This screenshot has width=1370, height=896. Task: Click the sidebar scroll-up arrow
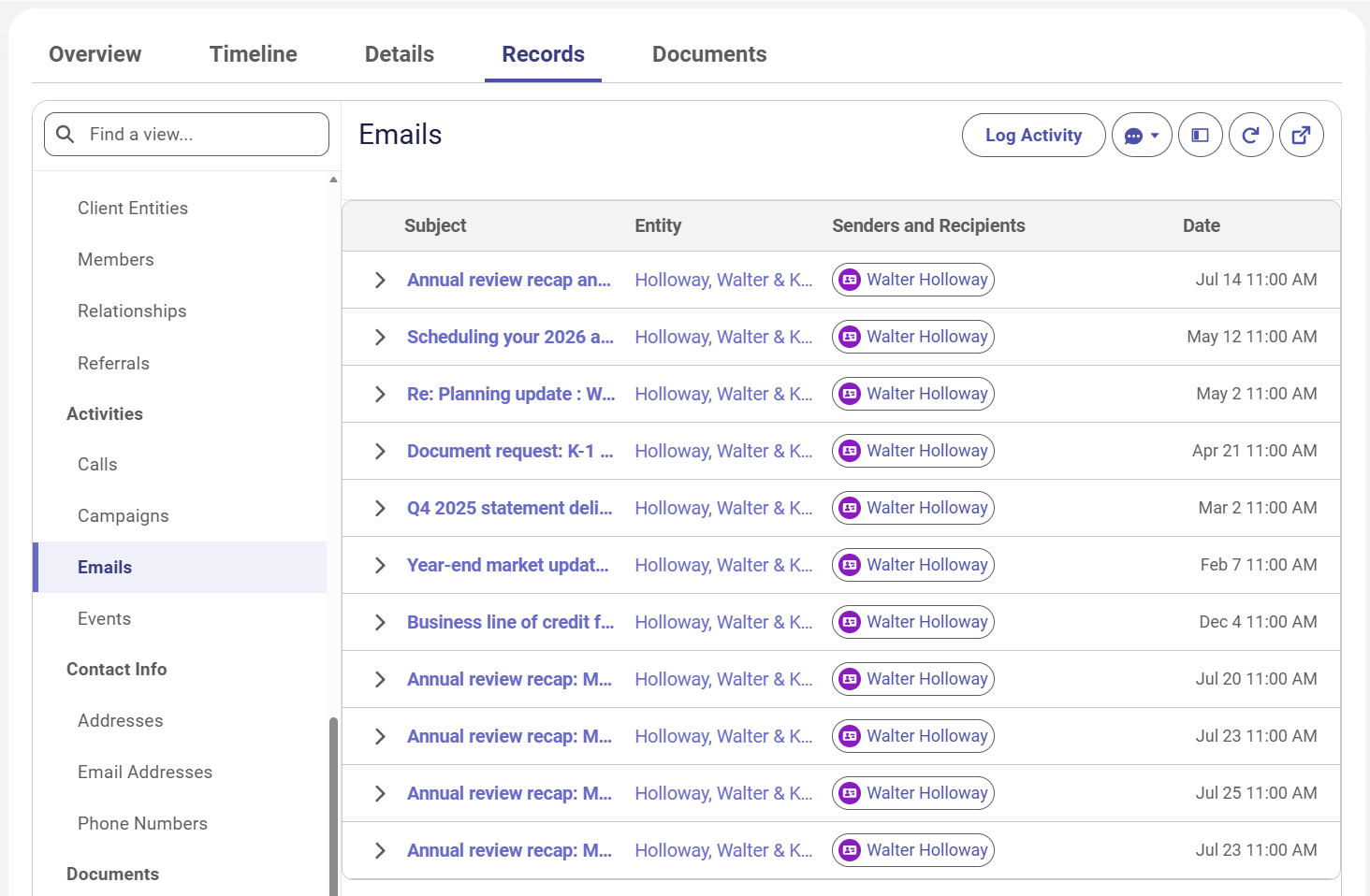[x=333, y=180]
